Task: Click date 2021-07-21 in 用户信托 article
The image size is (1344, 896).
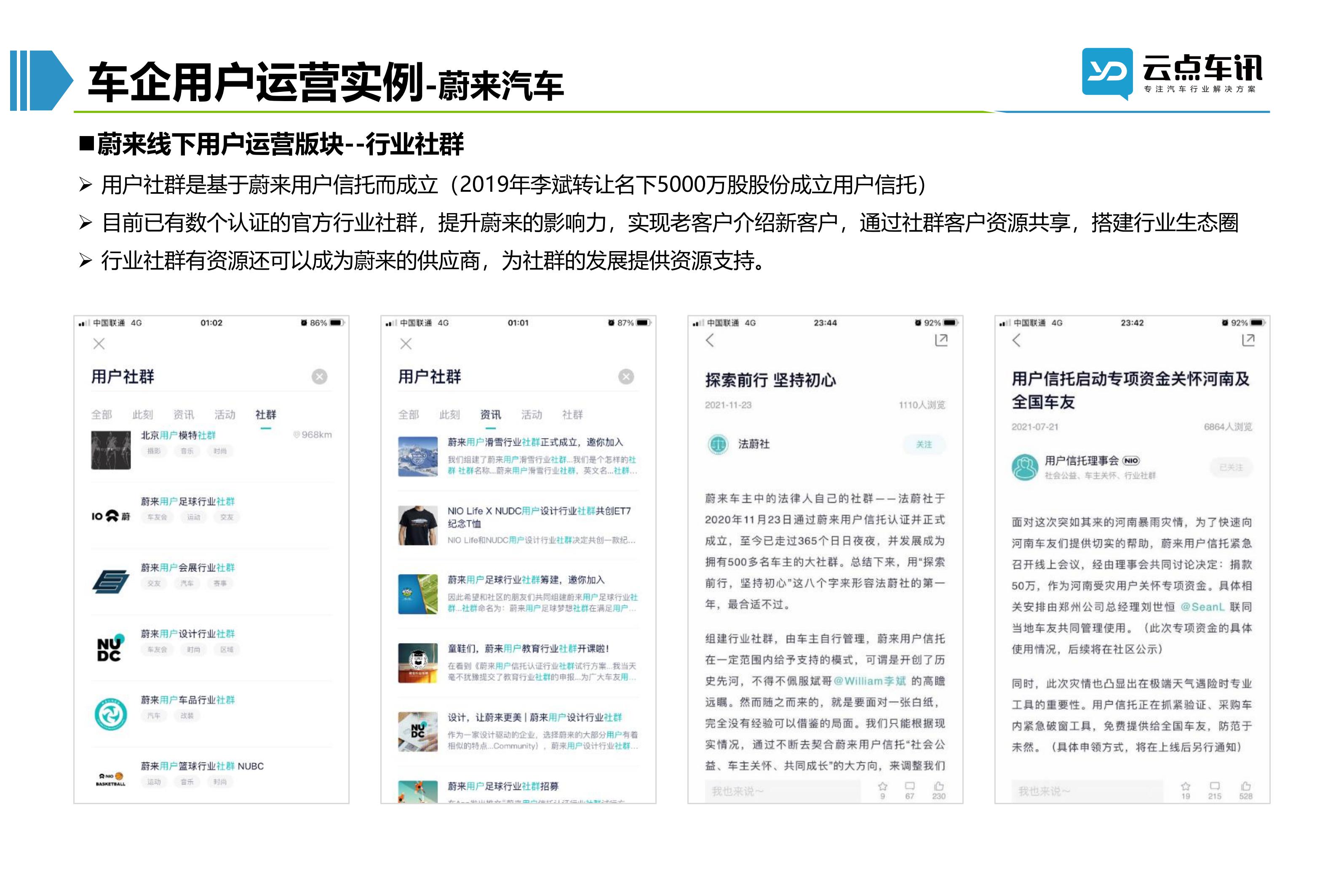Action: pyautogui.click(x=1035, y=427)
